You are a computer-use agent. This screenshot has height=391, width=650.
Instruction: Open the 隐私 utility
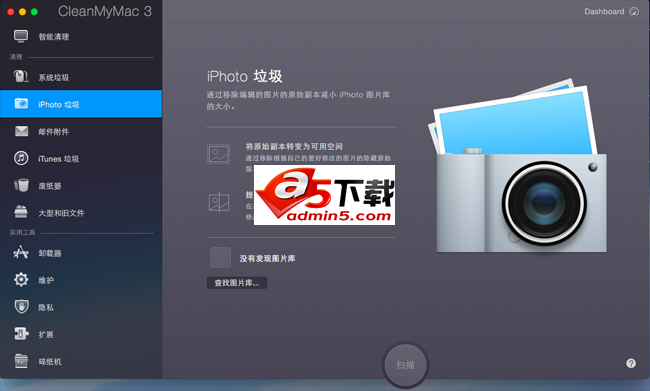81,307
